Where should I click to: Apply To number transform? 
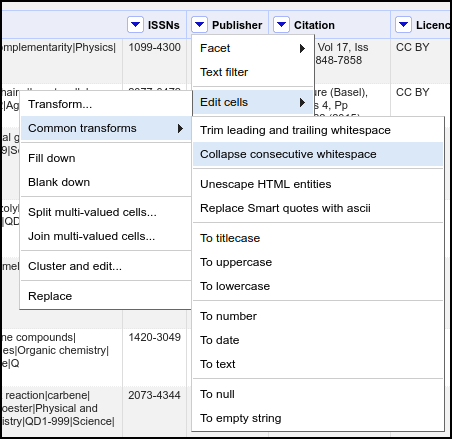pos(318,316)
